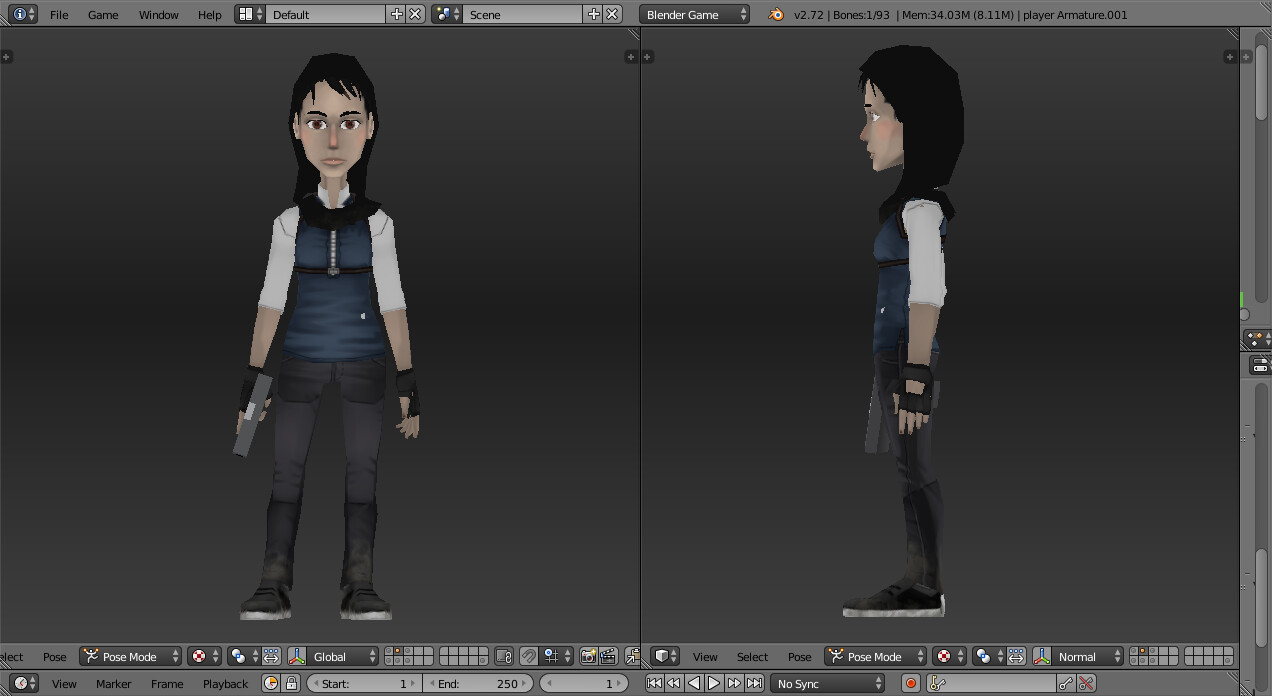The width and height of the screenshot is (1272, 696).
Task: Open the Game menu
Action: (103, 14)
